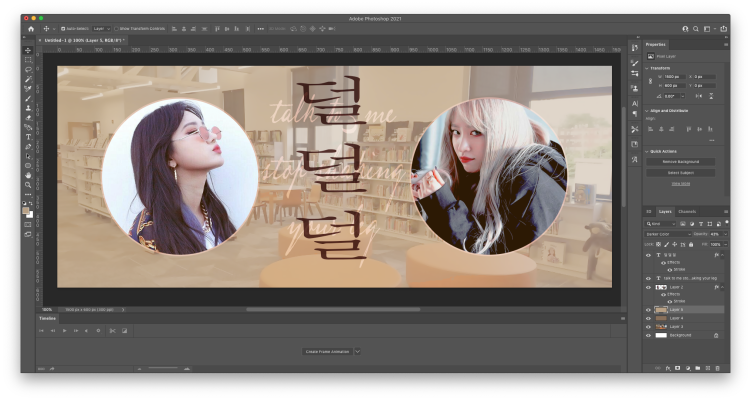Open Opacity dropdown arrow
The image size is (751, 400).
725,234
